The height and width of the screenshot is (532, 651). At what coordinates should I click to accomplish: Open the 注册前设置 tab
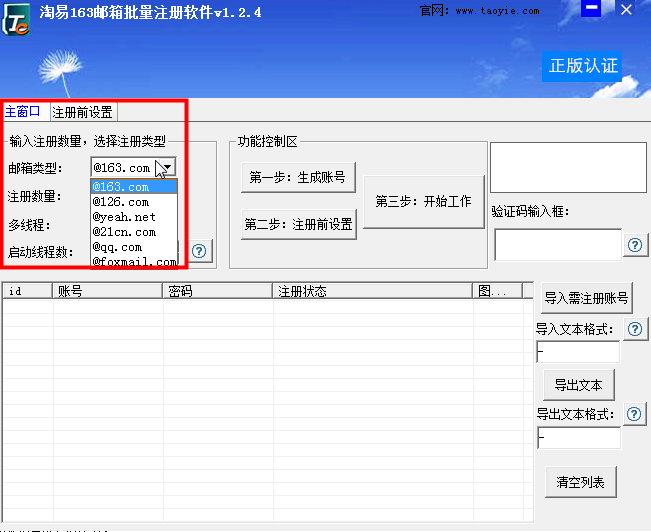pos(83,112)
